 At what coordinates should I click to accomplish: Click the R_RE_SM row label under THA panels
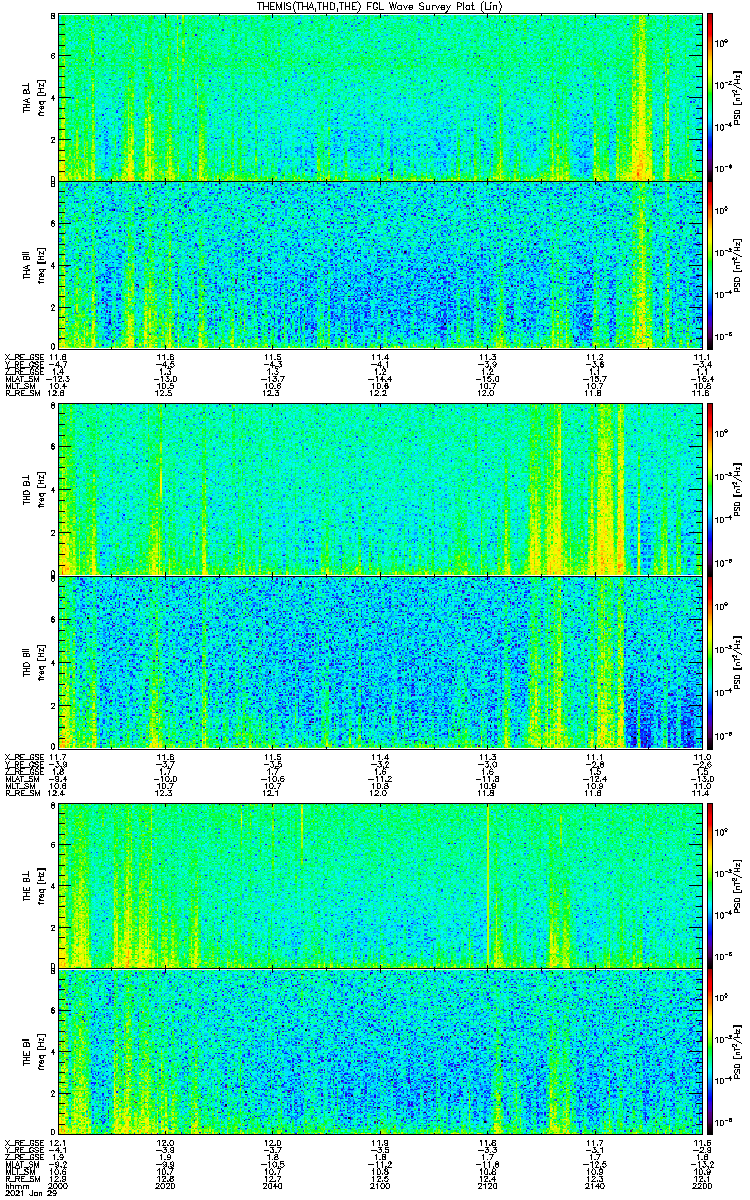[22, 393]
